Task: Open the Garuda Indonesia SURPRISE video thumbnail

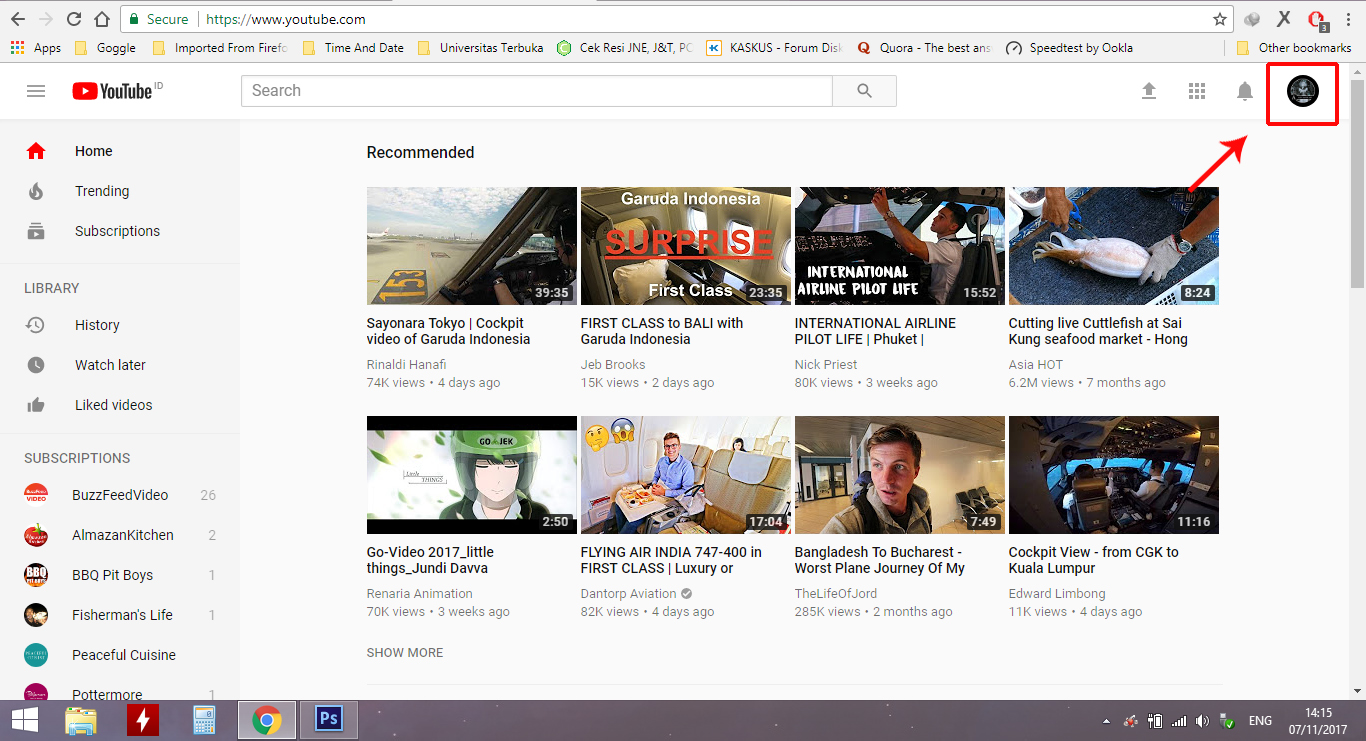Action: point(685,245)
